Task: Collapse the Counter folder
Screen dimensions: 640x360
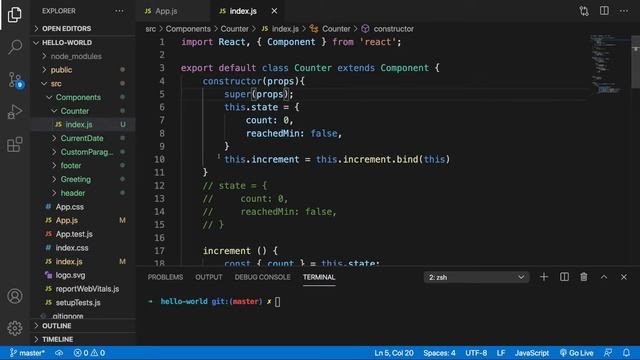Action: coord(83,111)
